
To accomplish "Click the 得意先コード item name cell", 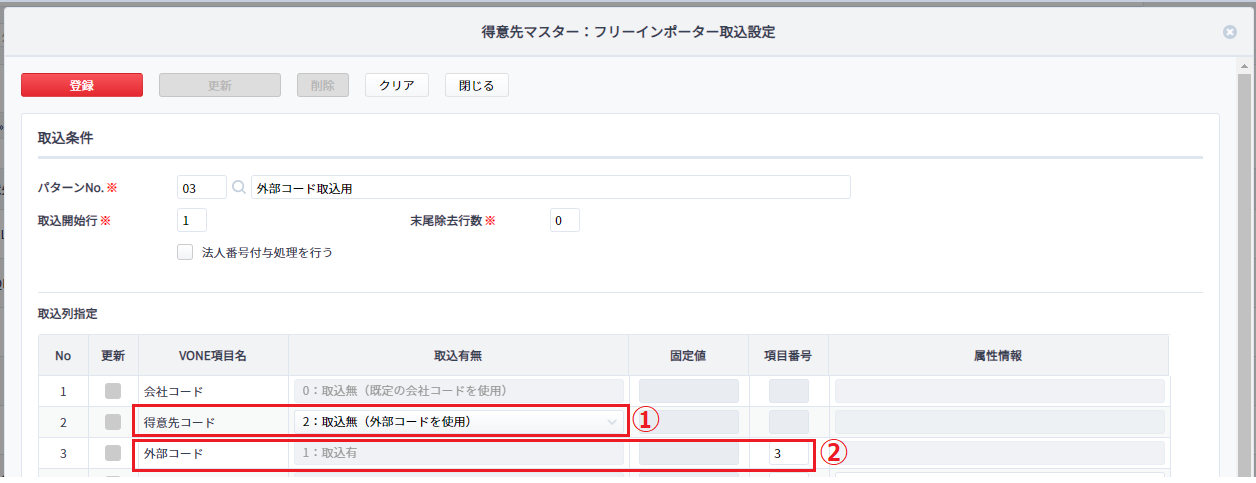I will pos(214,422).
